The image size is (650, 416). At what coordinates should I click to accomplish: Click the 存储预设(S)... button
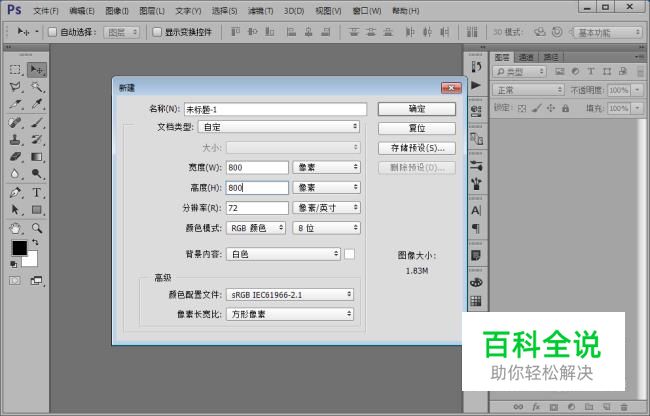pos(417,148)
